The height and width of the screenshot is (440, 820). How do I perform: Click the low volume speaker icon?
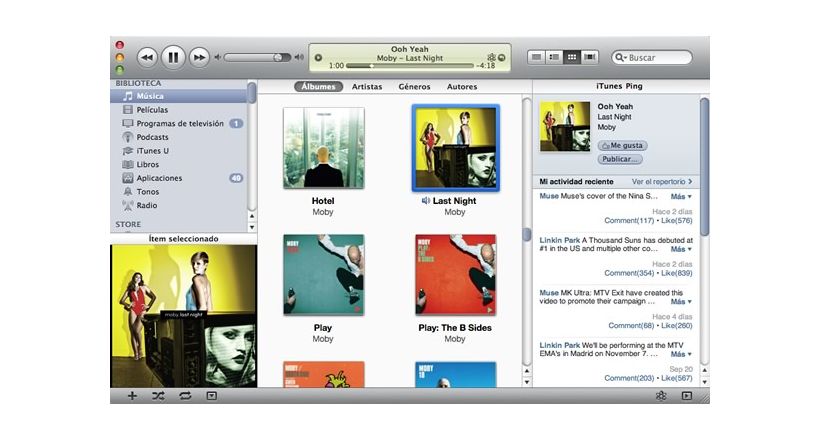coord(218,57)
